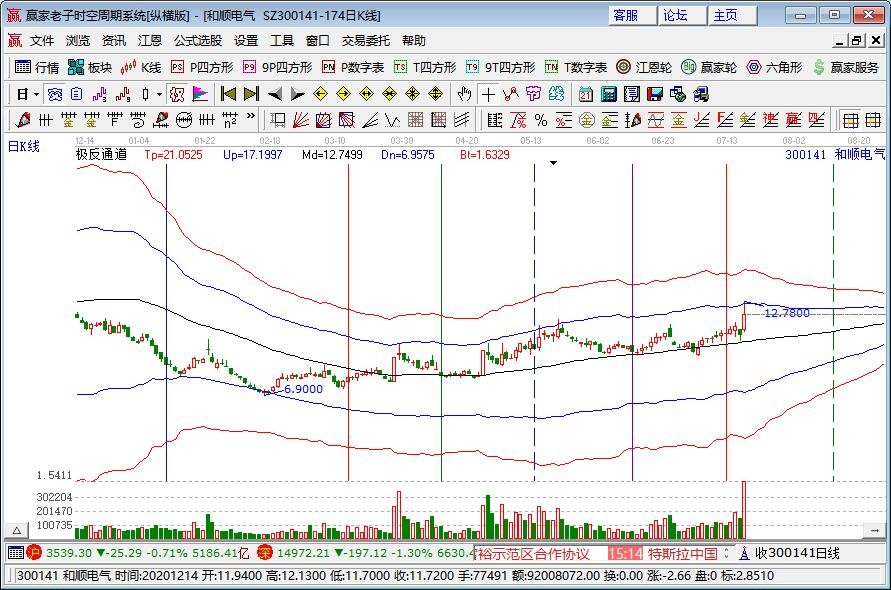
Task: Expand more drawing tools with » chevron
Action: tap(249, 120)
